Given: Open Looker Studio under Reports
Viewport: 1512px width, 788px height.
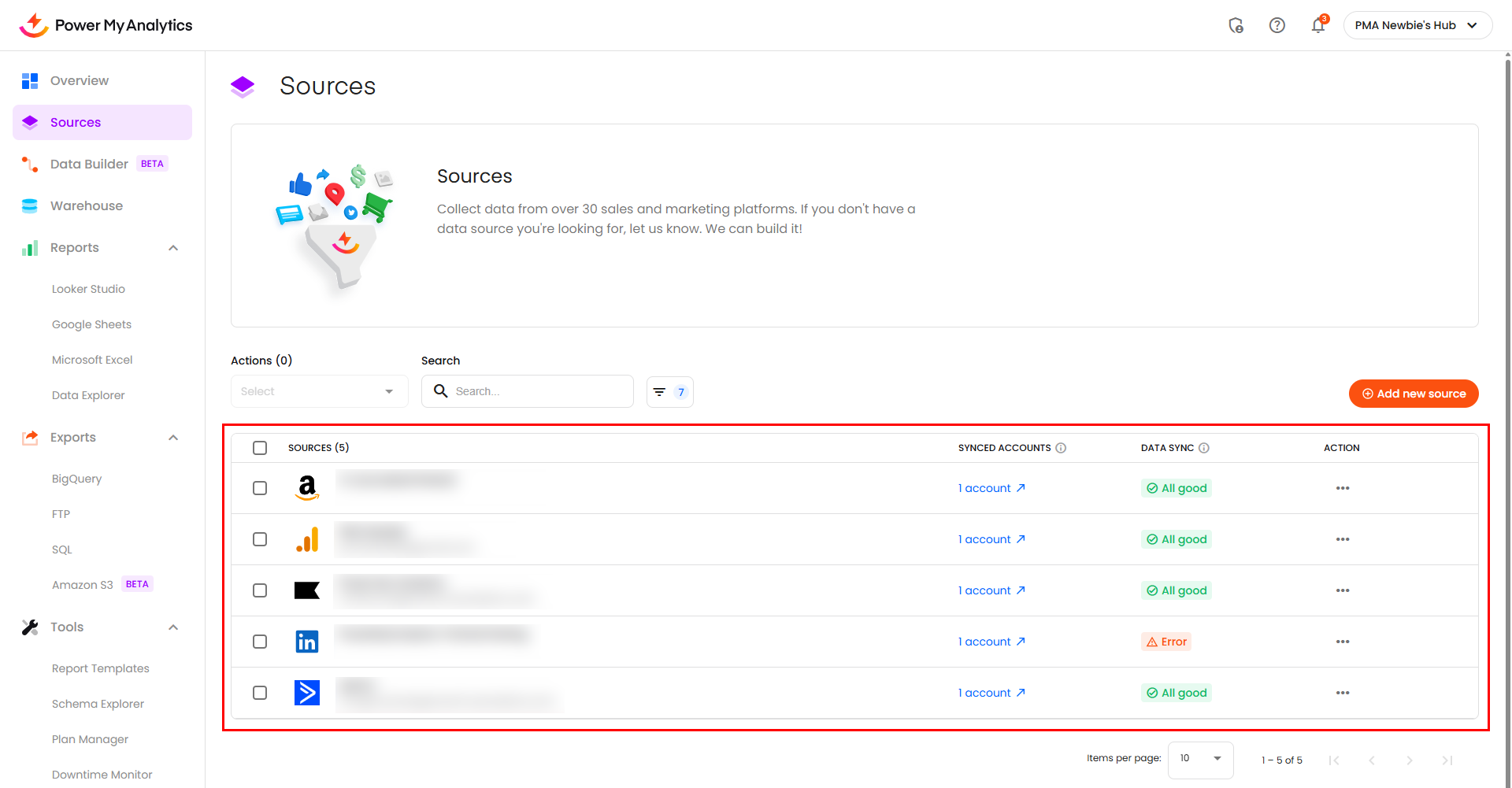Looking at the screenshot, I should coord(88,289).
